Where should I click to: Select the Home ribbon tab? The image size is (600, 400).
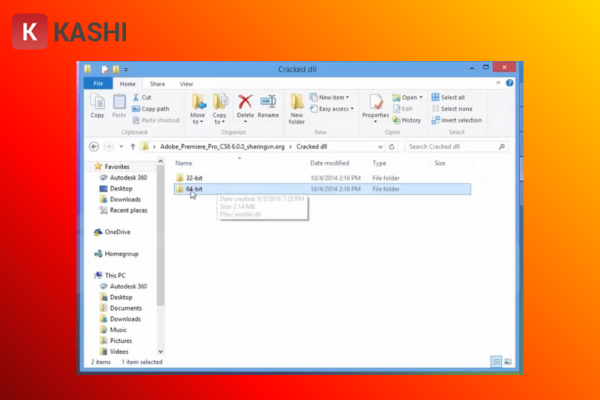pos(127,84)
